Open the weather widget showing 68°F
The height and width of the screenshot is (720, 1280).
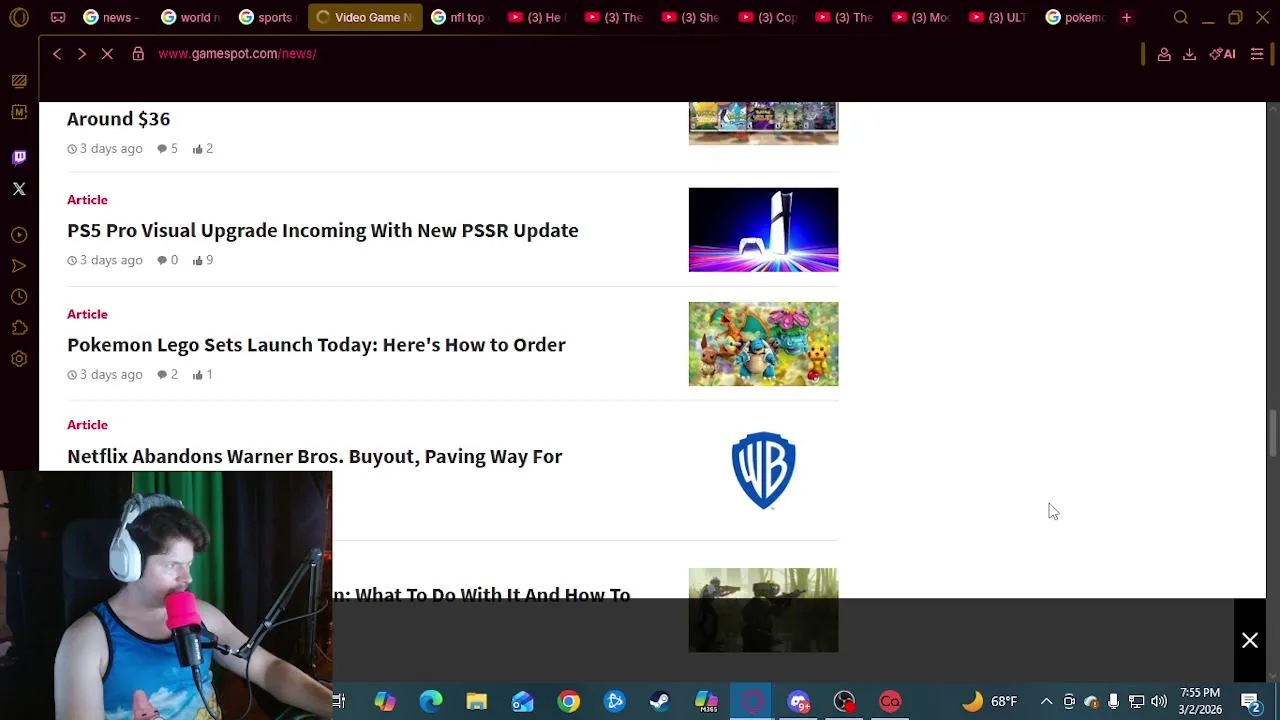990,701
